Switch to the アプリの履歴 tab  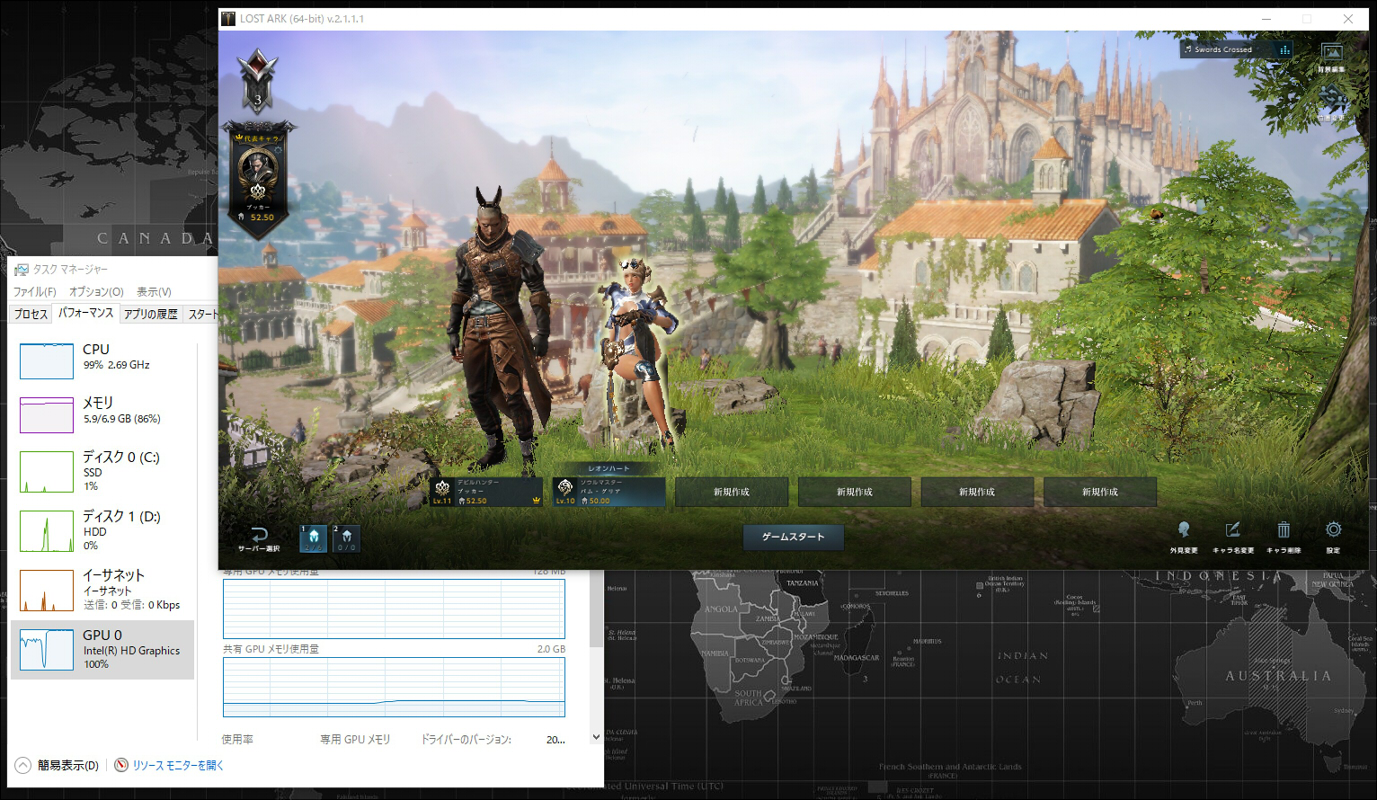[x=151, y=314]
